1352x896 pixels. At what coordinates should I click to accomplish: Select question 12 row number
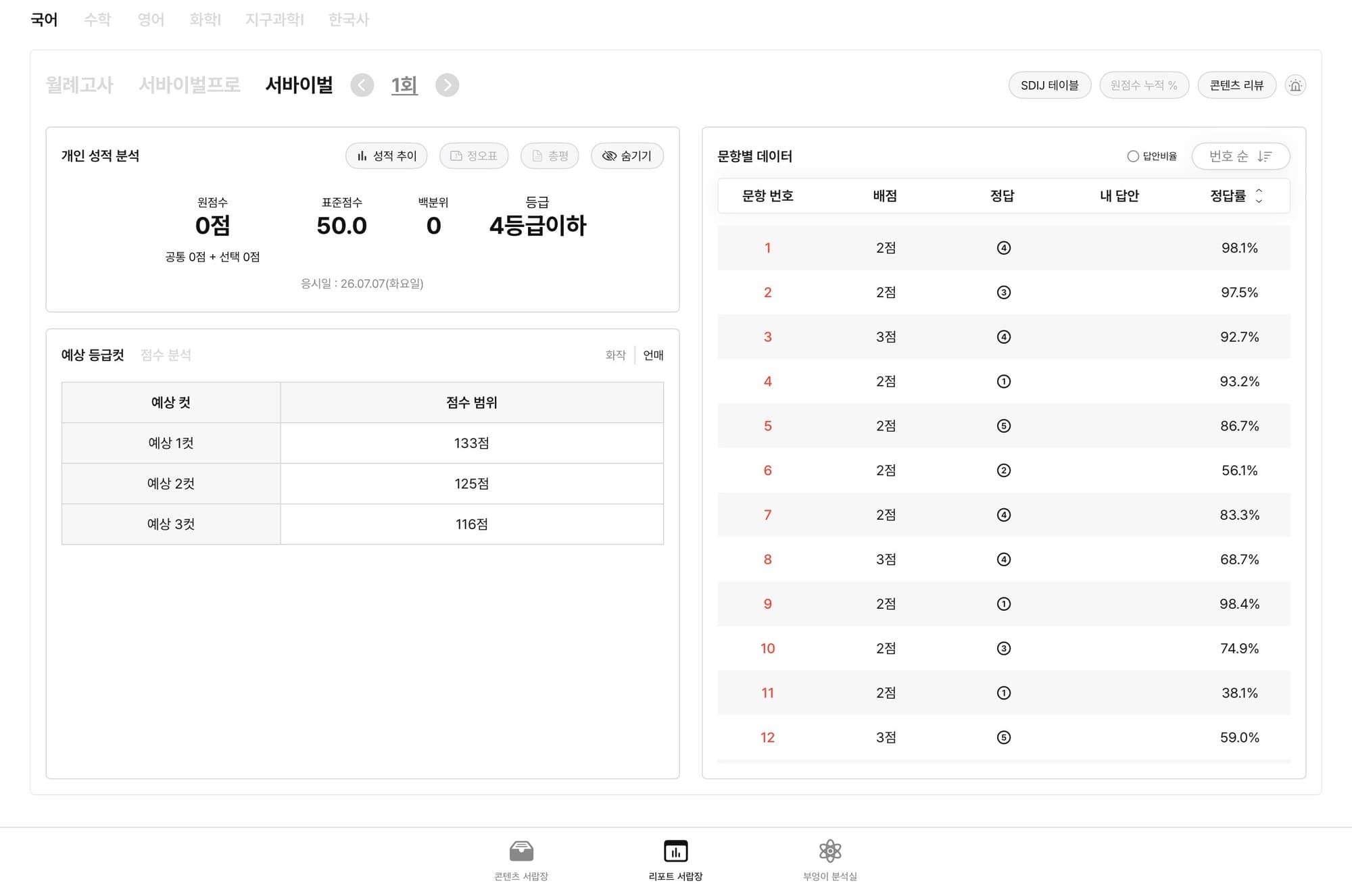coord(768,737)
